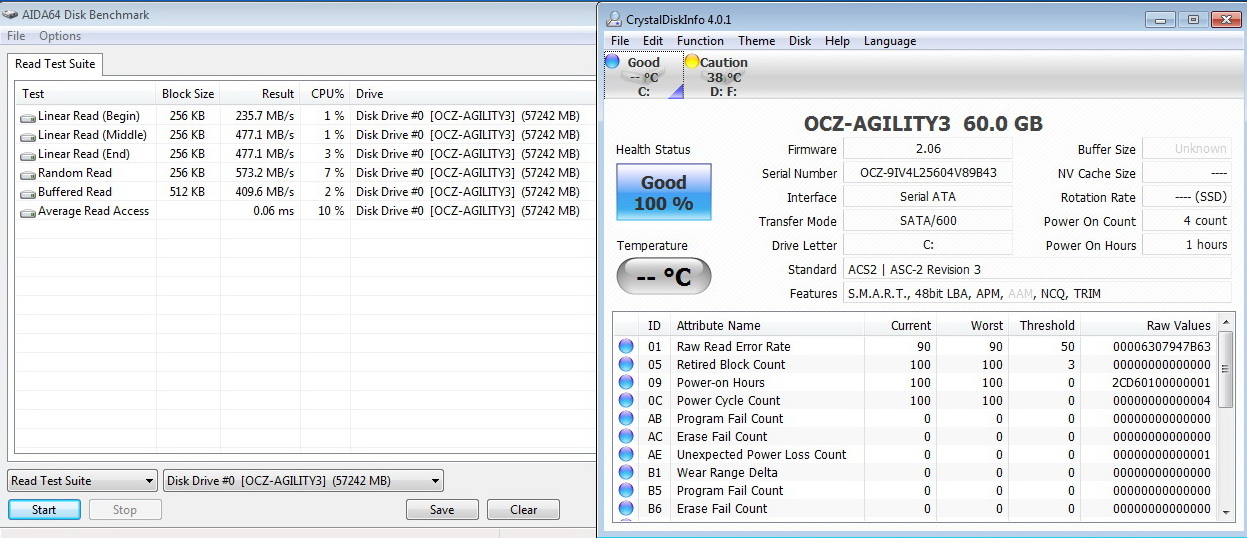1247x538 pixels.
Task: Click the blue orb for Wear Range Delta
Action: click(x=626, y=473)
